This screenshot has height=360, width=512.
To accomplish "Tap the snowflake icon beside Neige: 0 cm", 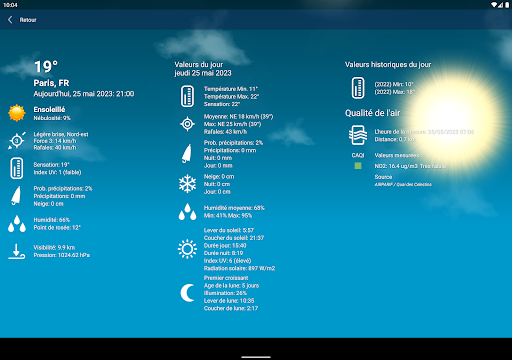I will pyautogui.click(x=187, y=184).
